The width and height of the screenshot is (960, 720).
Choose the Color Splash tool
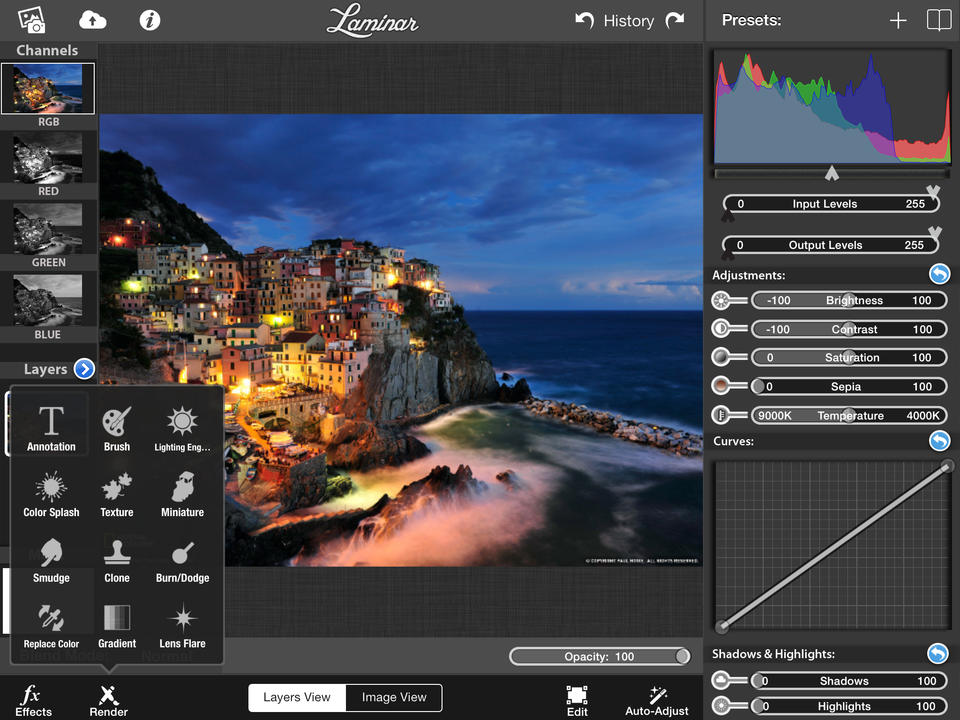[x=51, y=494]
